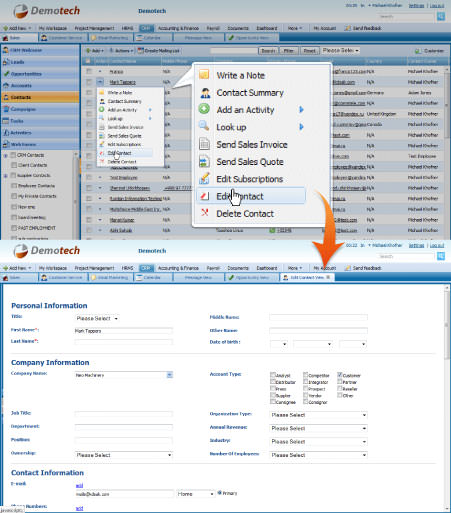Image resolution: width=451 pixels, height=513 pixels.
Task: Choose Edit Subscriptions in Mark Tappers menu
Action: point(124,144)
